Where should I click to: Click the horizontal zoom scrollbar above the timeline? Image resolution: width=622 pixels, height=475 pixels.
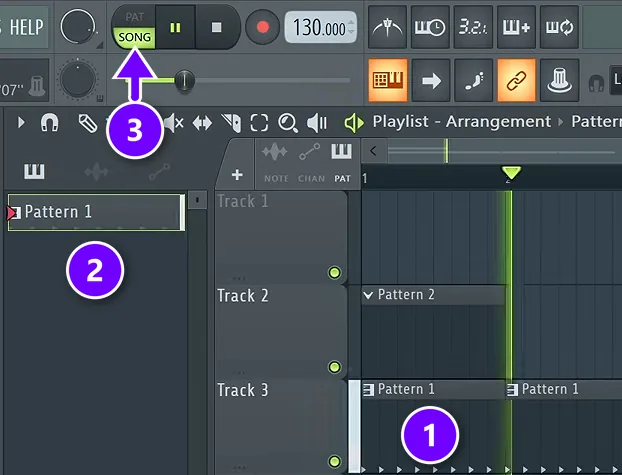click(x=504, y=151)
